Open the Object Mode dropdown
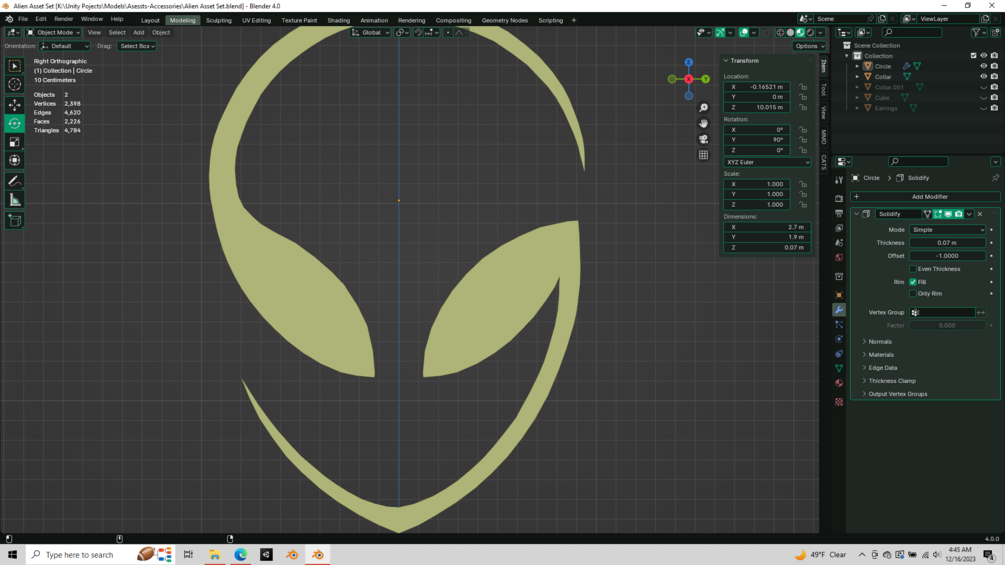The height and width of the screenshot is (565, 1005). pyautogui.click(x=53, y=33)
